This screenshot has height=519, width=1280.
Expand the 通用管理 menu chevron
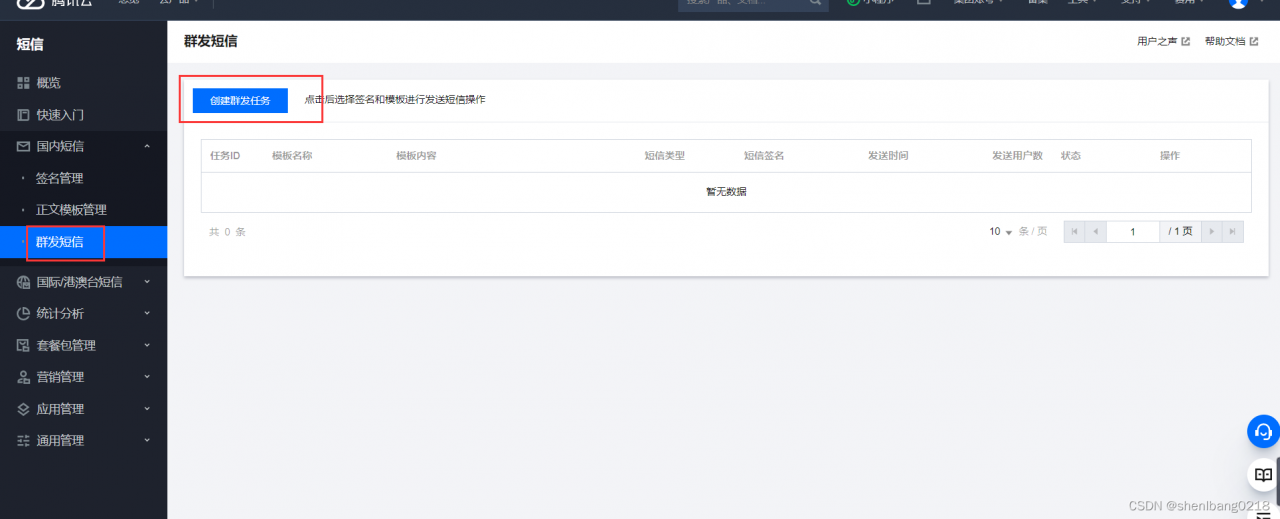(147, 440)
